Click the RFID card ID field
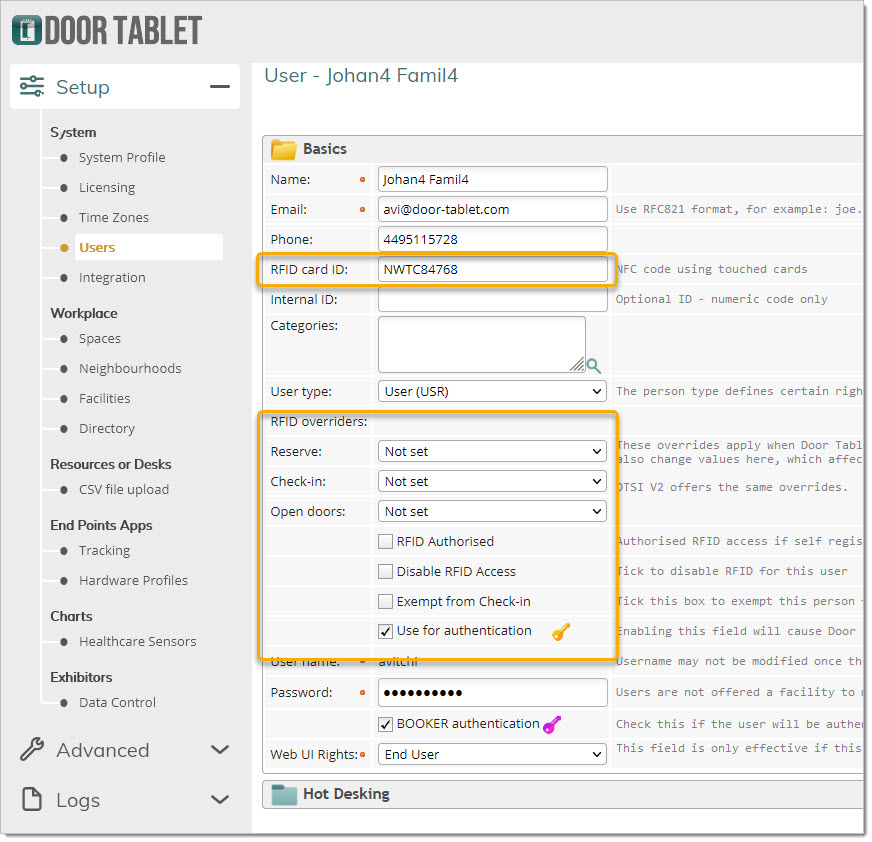 coord(492,269)
